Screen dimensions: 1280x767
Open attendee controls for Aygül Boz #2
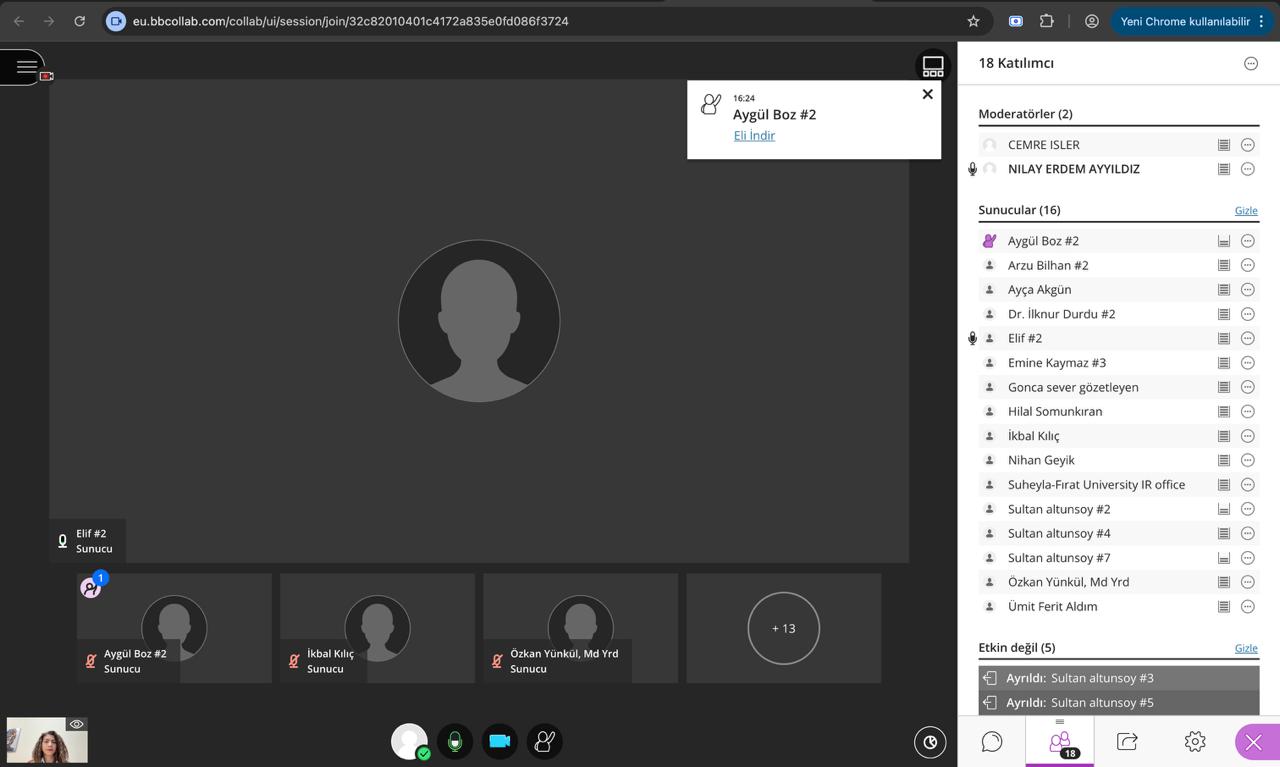1247,241
